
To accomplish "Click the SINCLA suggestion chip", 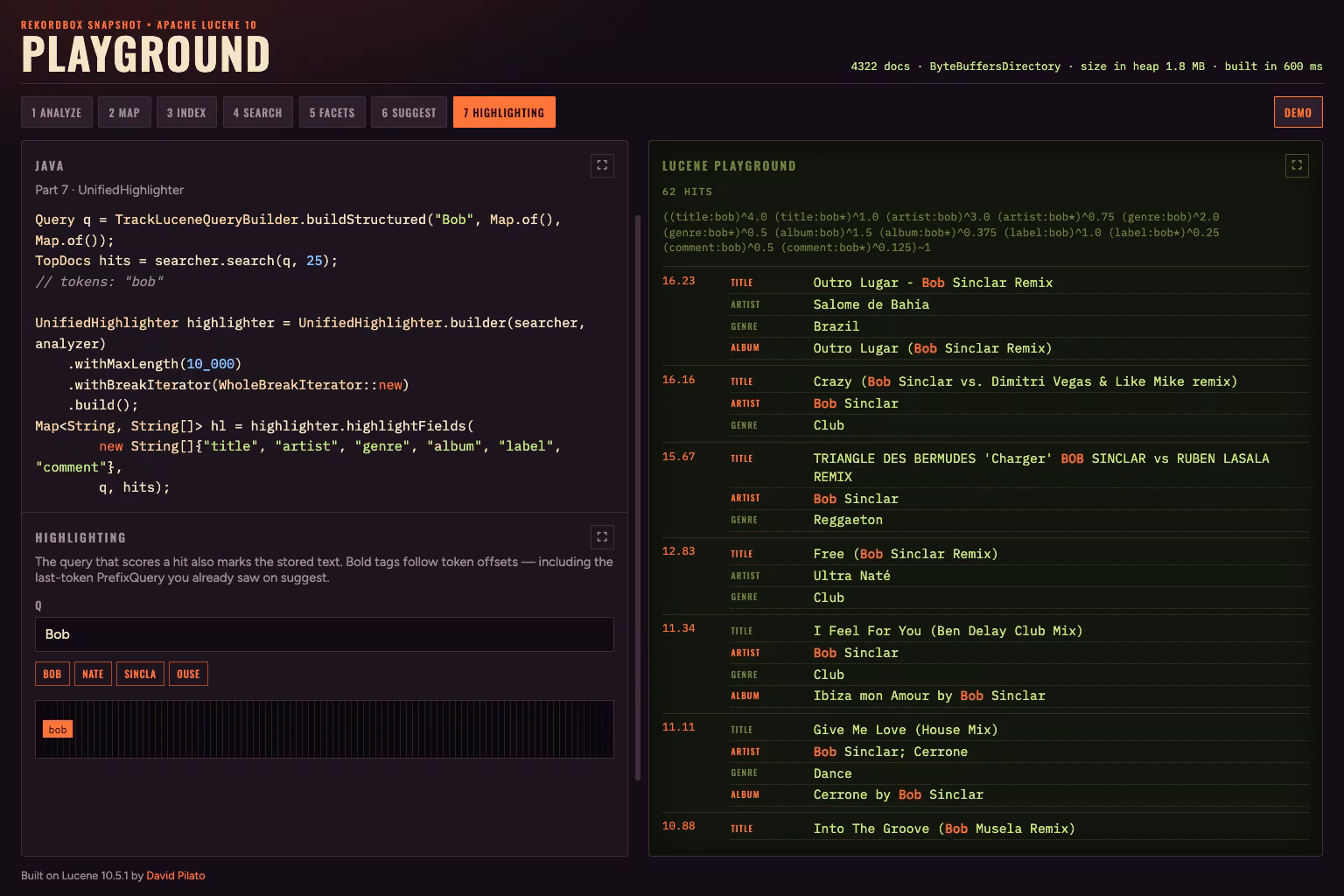I will tap(140, 674).
